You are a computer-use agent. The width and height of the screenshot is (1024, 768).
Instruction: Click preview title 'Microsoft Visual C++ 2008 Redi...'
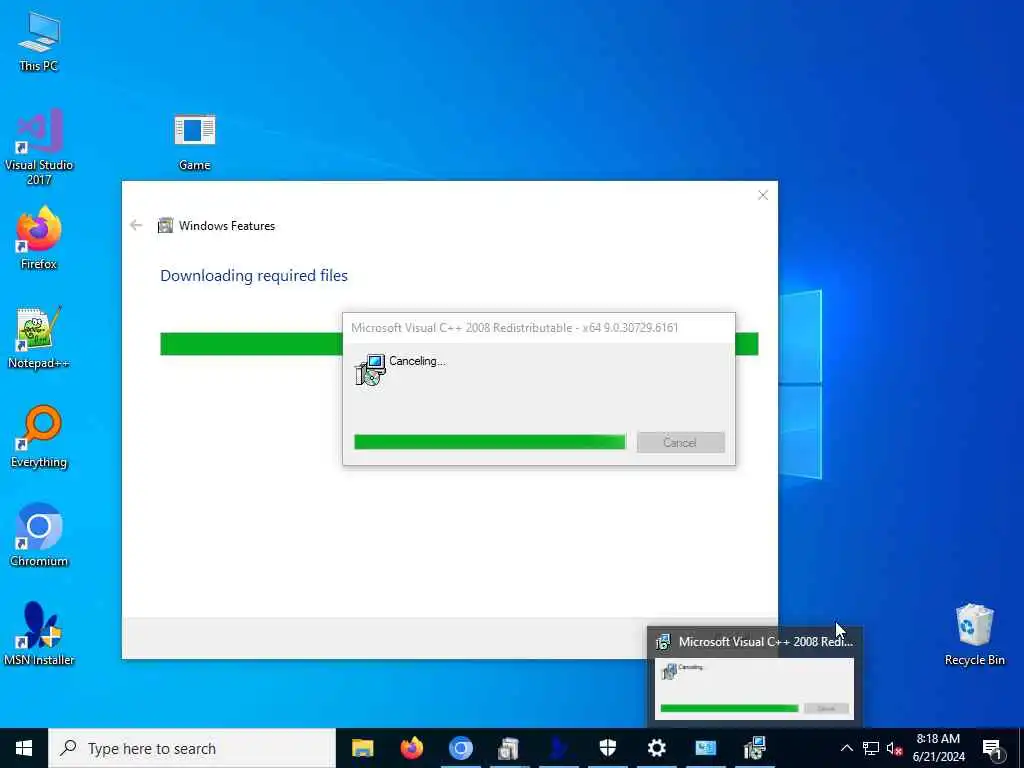point(765,641)
